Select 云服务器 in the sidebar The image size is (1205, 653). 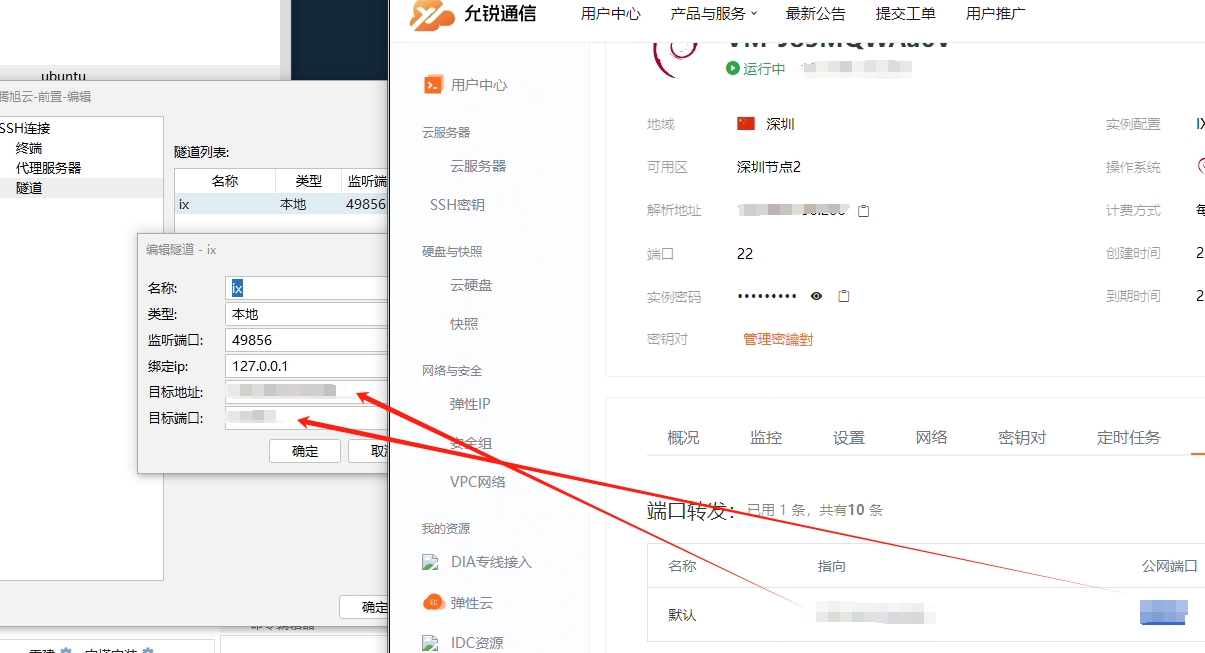pyautogui.click(x=478, y=166)
